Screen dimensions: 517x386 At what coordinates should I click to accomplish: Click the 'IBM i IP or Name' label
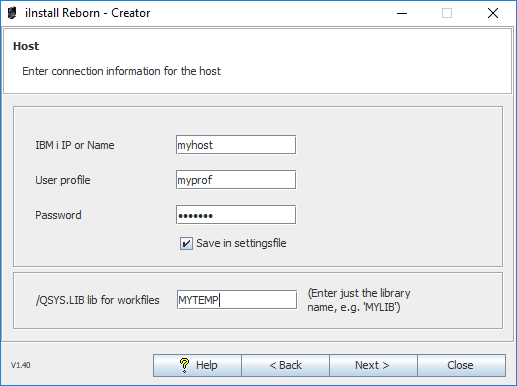[75, 145]
